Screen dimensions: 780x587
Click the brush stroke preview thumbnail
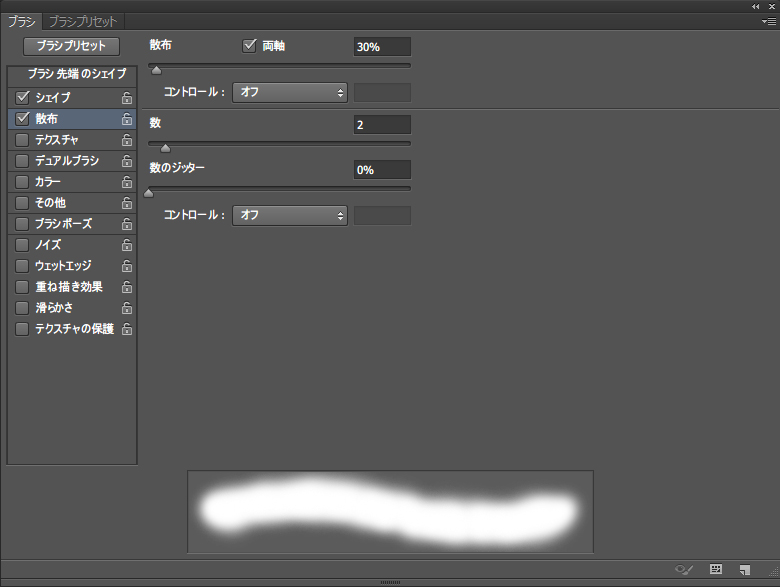click(390, 512)
